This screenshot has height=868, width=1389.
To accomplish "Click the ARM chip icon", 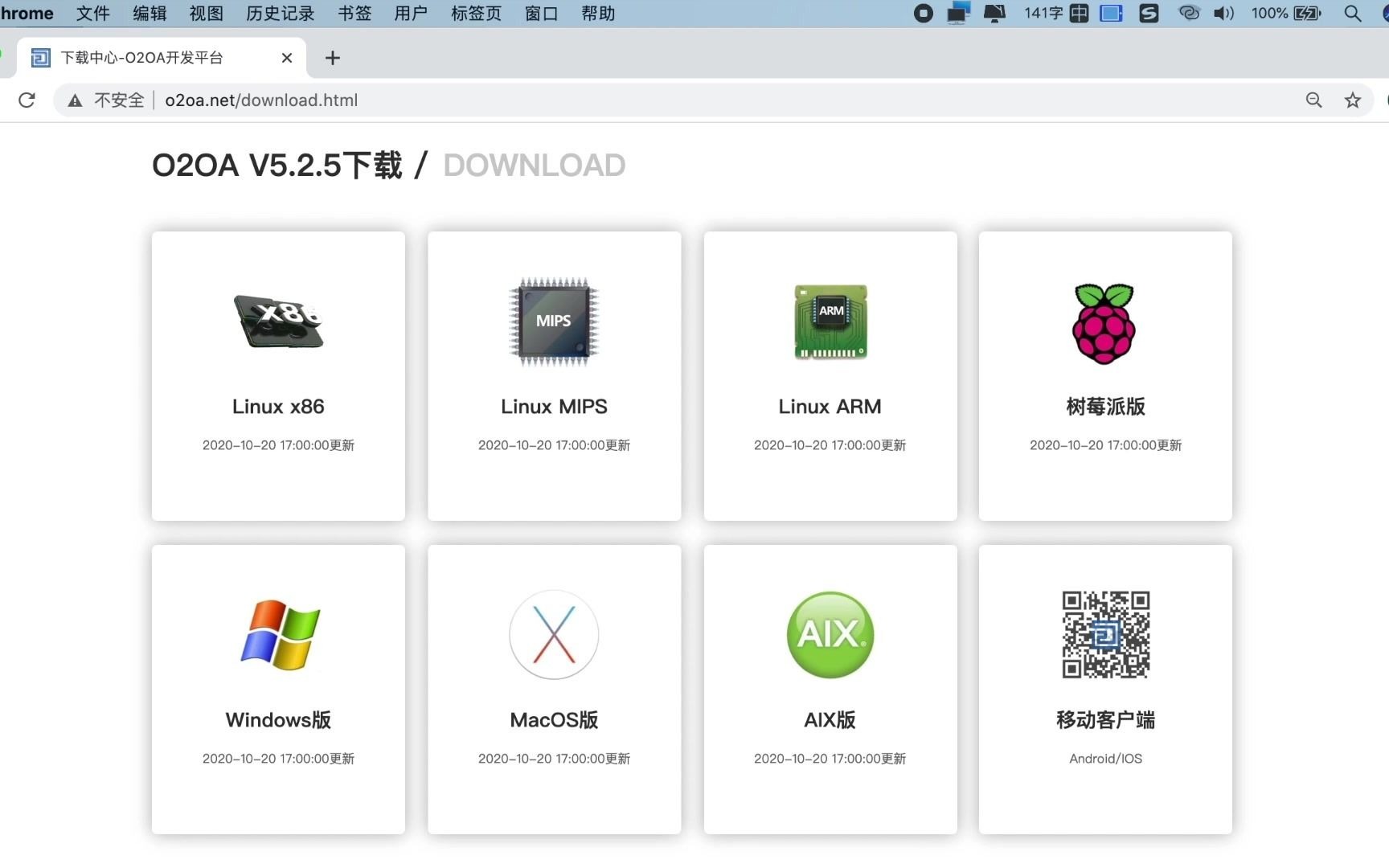I will (x=830, y=321).
